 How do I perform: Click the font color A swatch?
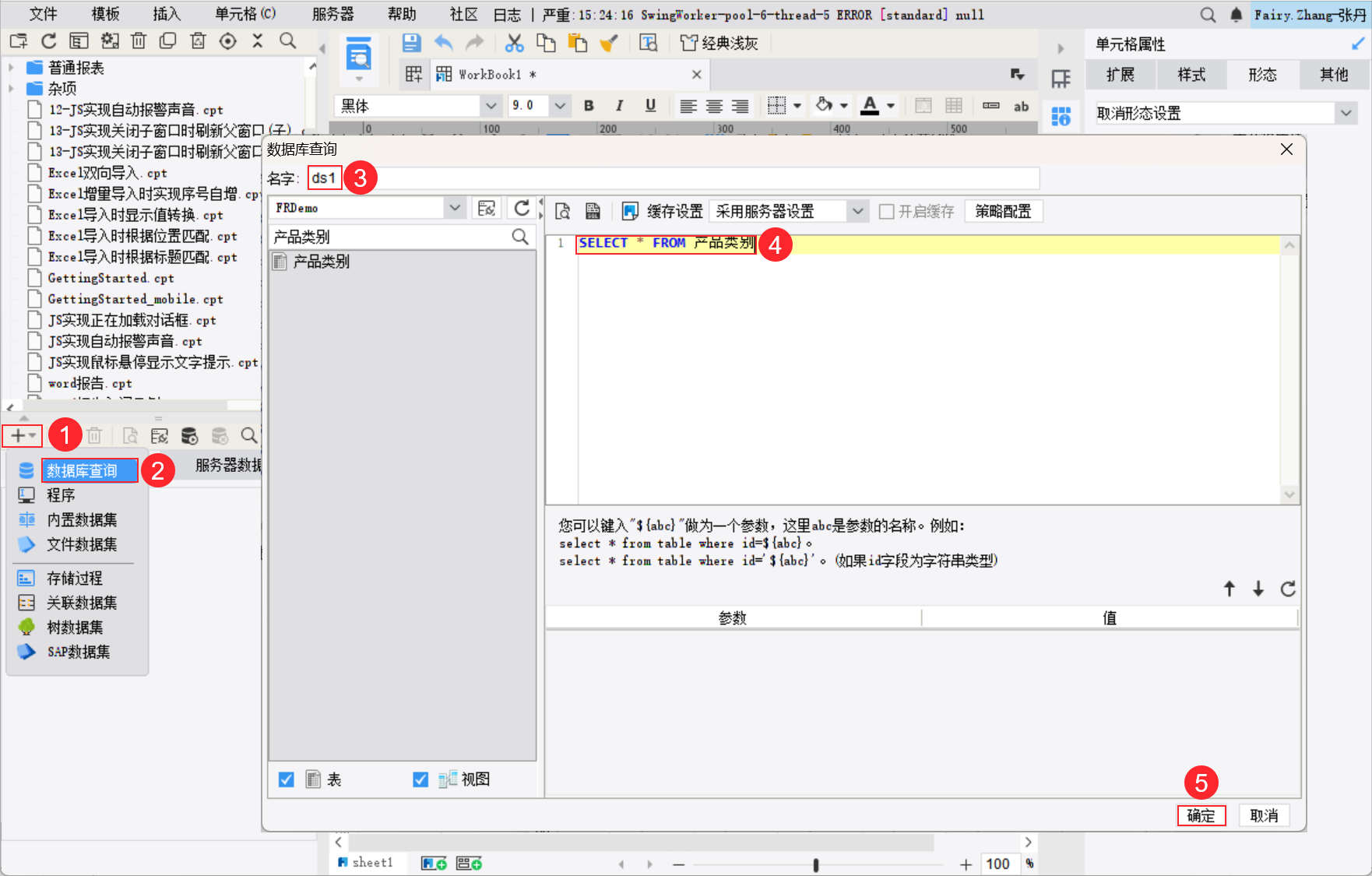pos(870,106)
